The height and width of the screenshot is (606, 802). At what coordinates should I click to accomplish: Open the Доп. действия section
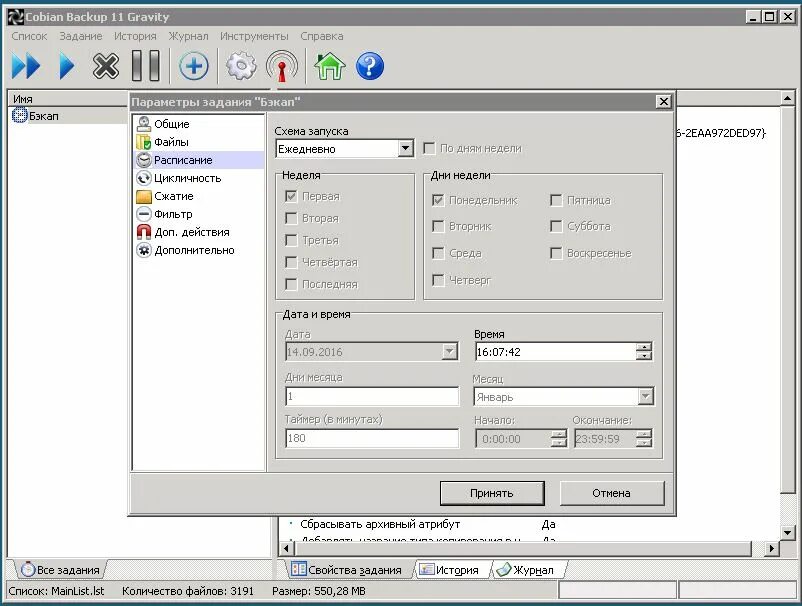coord(192,232)
